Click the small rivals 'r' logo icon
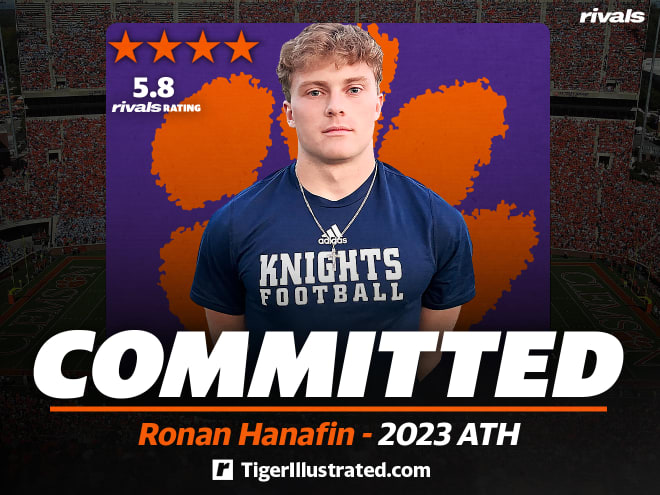The image size is (660, 495). (223, 470)
